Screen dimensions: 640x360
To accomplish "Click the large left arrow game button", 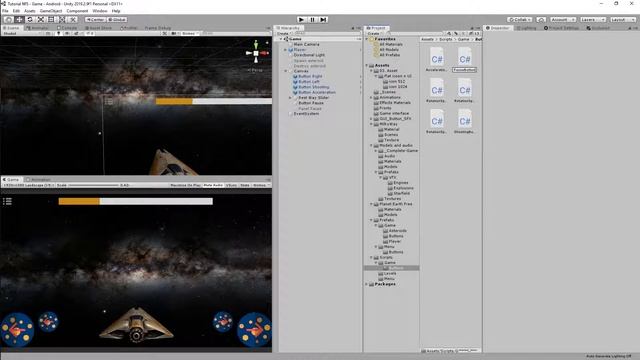I will pyautogui.click(x=17, y=329).
